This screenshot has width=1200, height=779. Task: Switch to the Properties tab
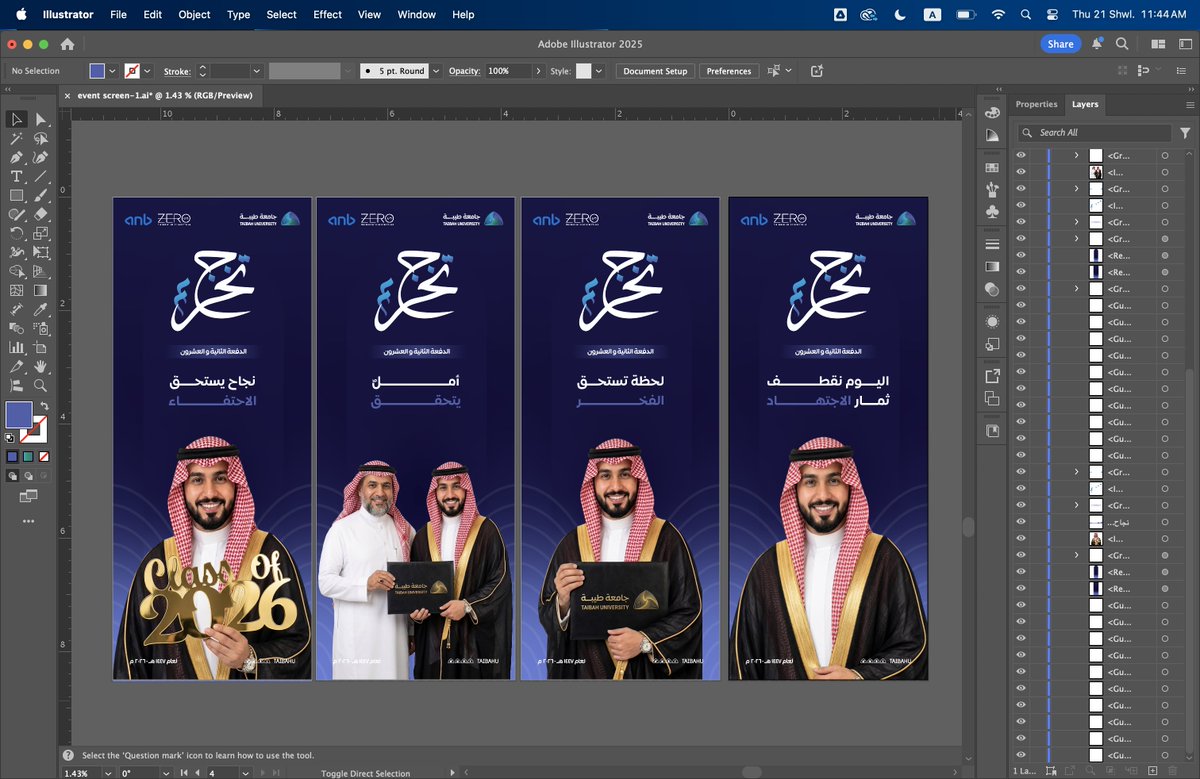point(1036,104)
